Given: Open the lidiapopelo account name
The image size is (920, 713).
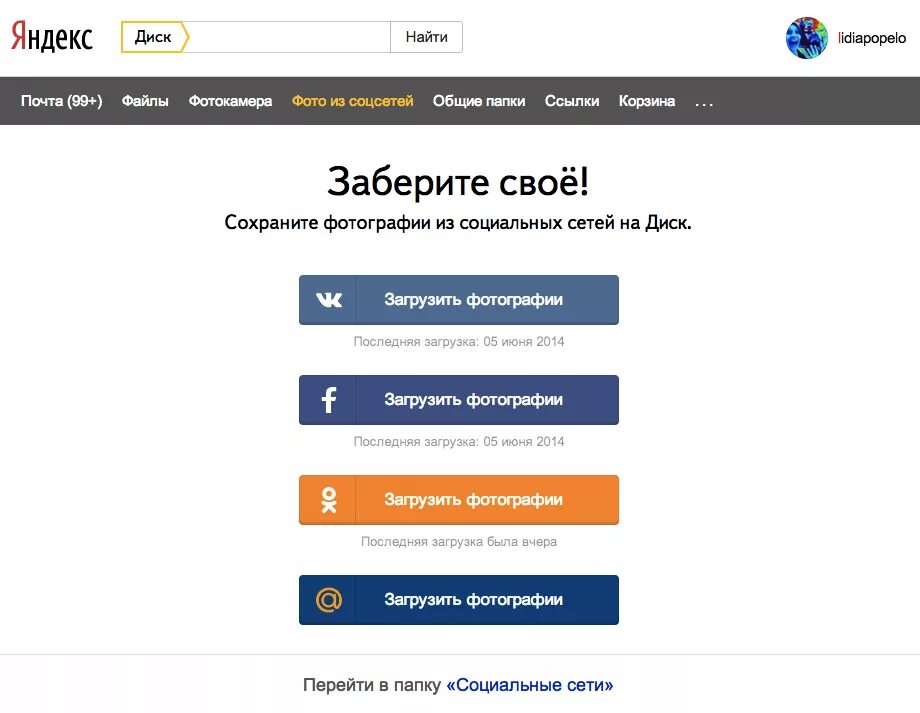Looking at the screenshot, I should coord(871,38).
